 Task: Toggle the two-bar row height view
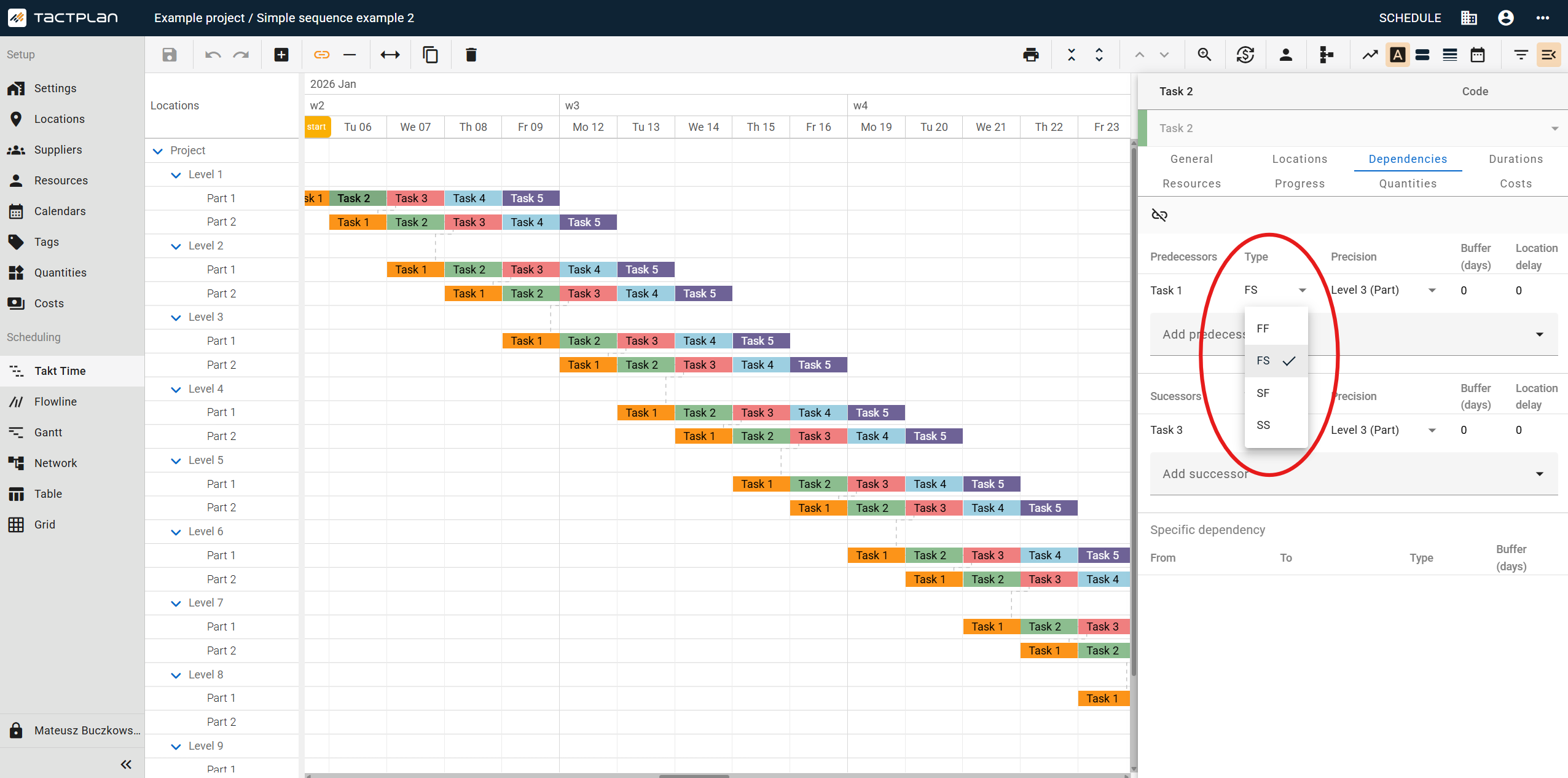click(1422, 55)
